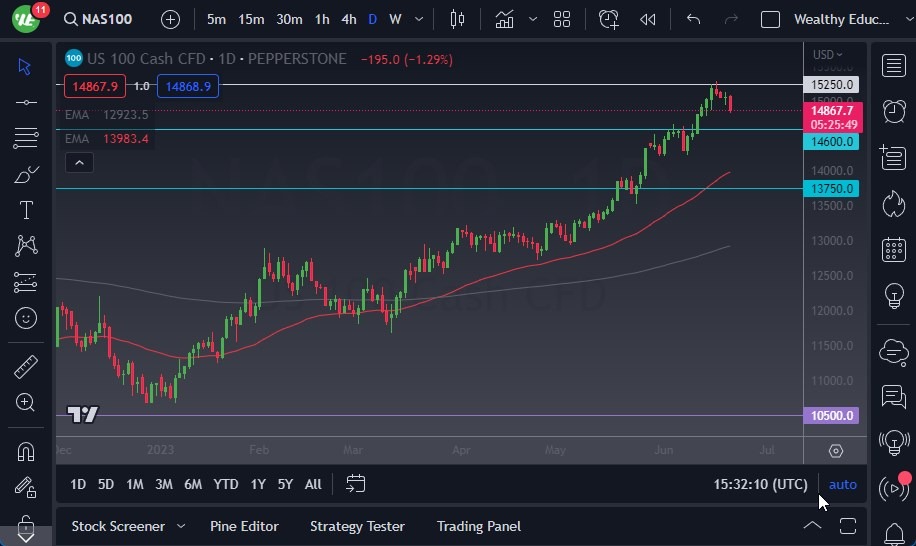Select the Text annotation tool
This screenshot has width=916, height=546.
point(26,210)
